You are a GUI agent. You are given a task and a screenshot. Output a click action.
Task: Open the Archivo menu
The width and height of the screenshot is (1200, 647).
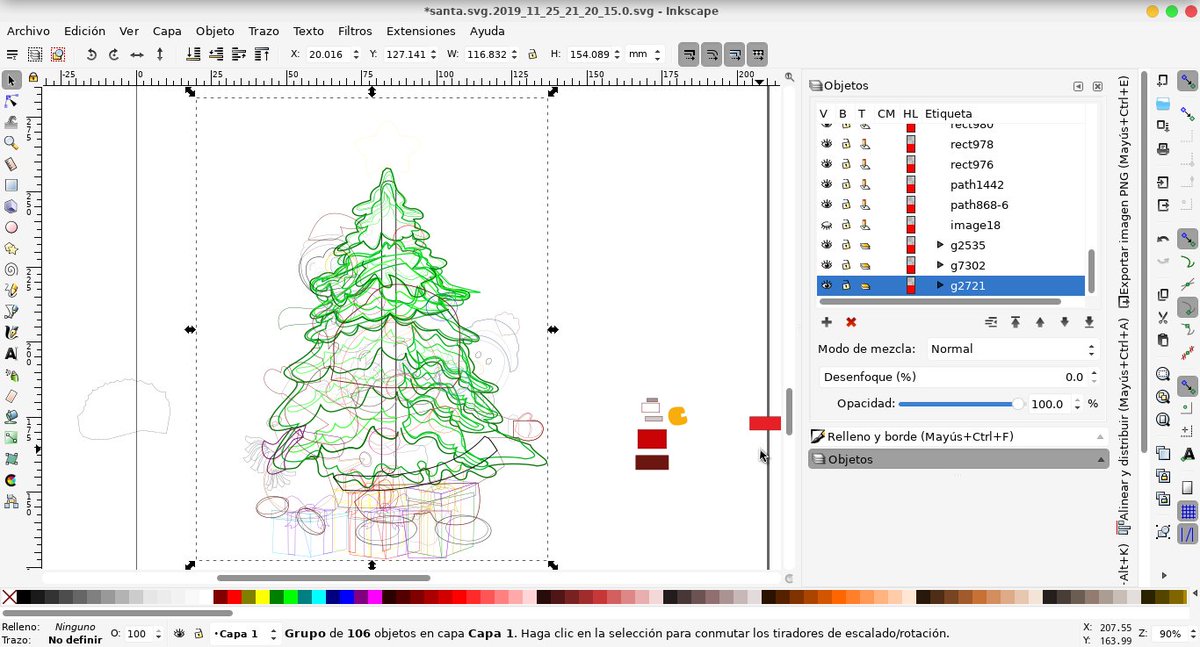[x=28, y=31]
